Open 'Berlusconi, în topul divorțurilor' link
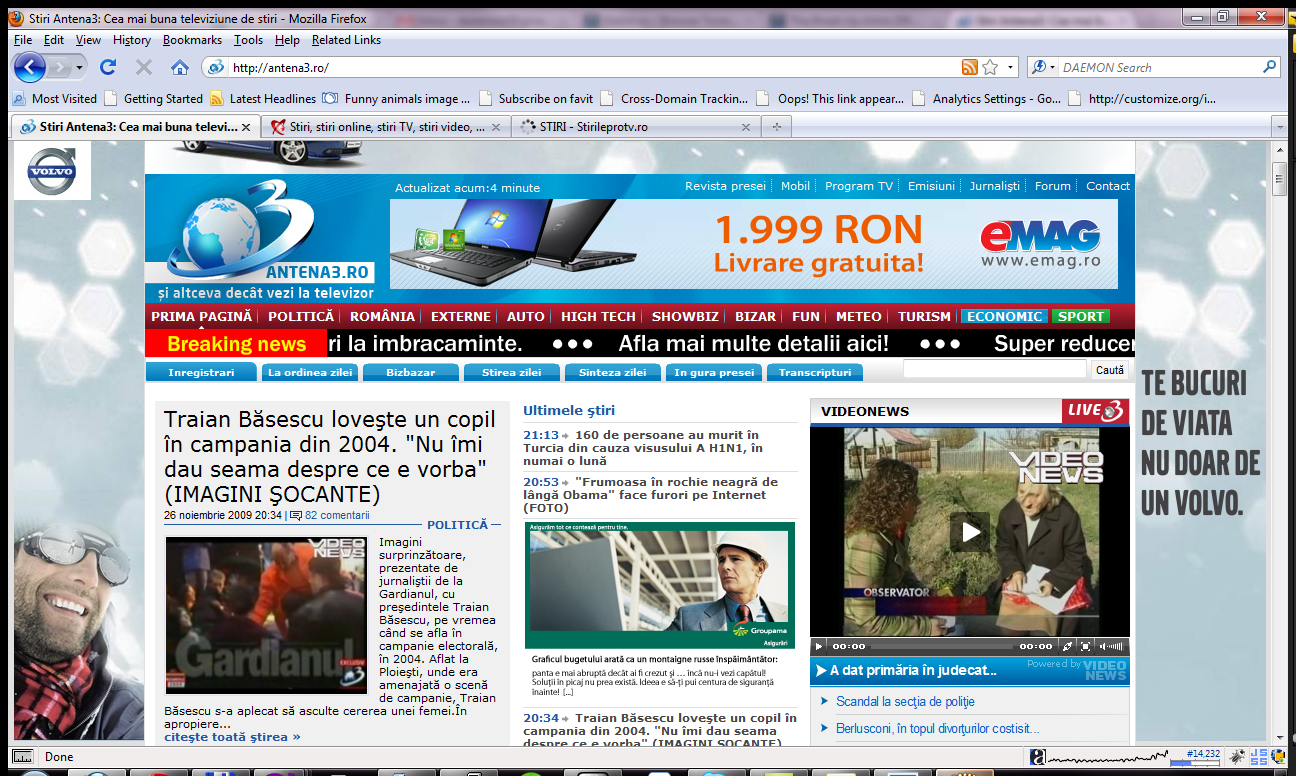The width and height of the screenshot is (1296, 776). 937,728
